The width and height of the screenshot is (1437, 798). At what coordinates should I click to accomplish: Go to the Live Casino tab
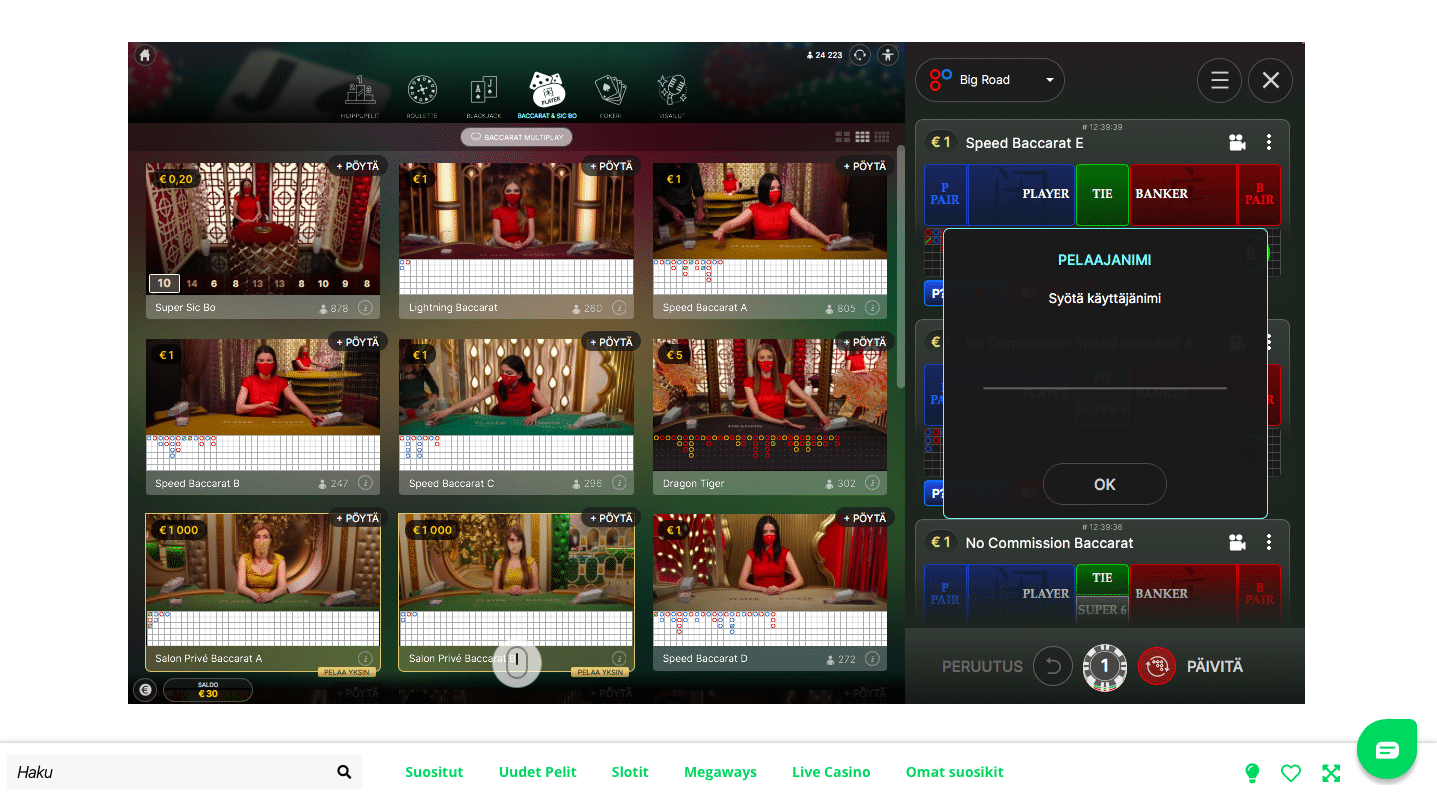pyautogui.click(x=831, y=772)
